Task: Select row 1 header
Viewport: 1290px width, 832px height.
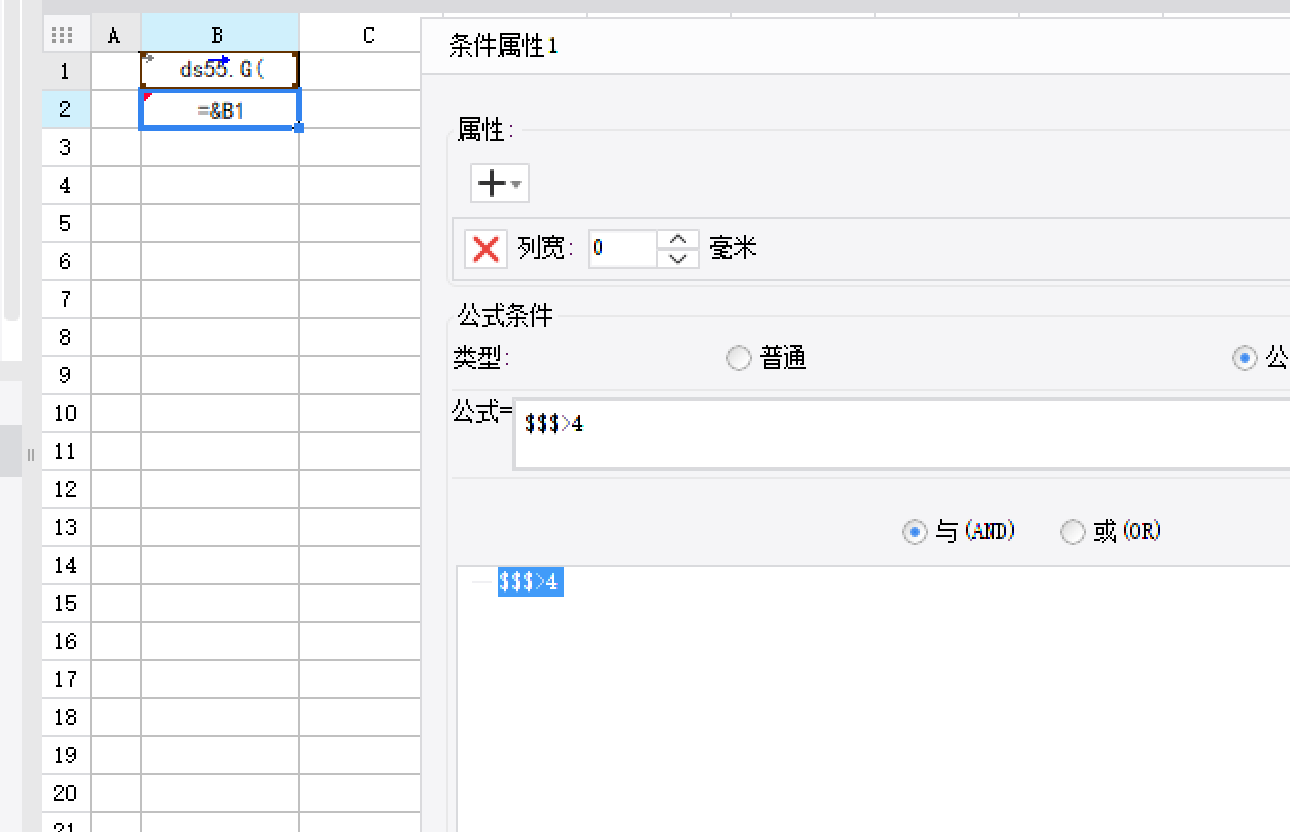Action: click(66, 71)
